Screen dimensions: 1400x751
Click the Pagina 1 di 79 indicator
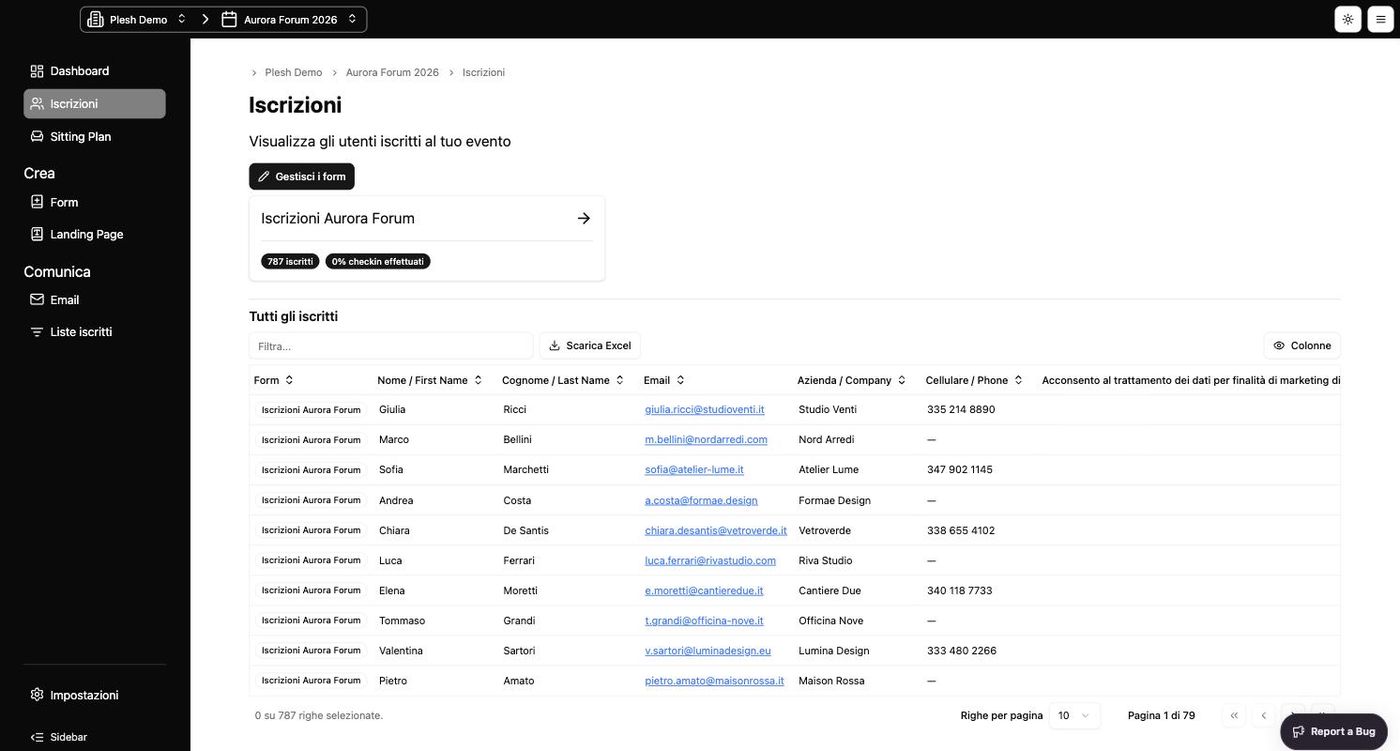[x=1161, y=715]
